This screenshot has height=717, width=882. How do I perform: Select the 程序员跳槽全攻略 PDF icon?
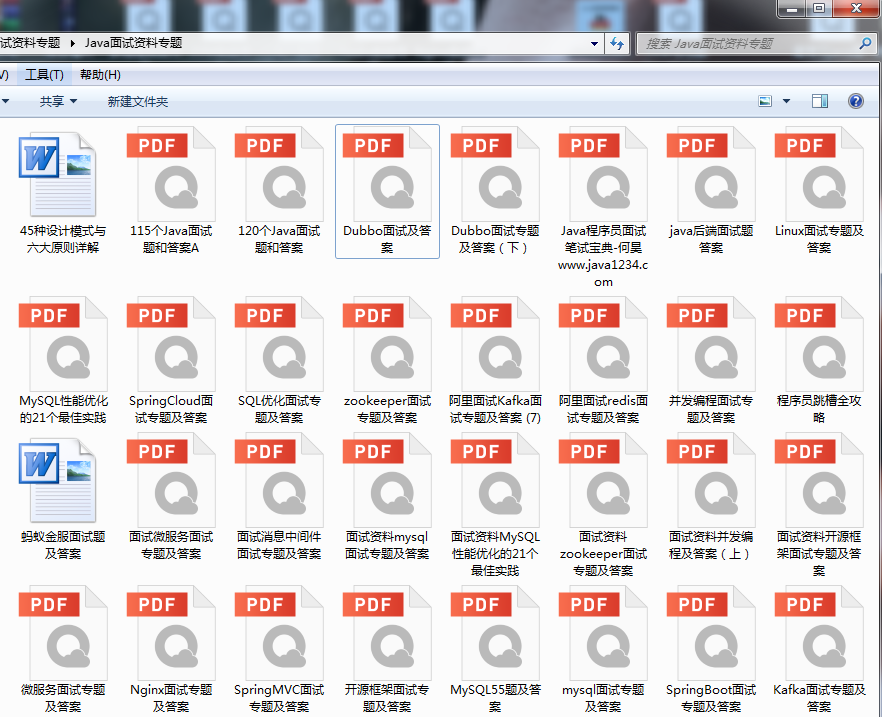tap(819, 344)
